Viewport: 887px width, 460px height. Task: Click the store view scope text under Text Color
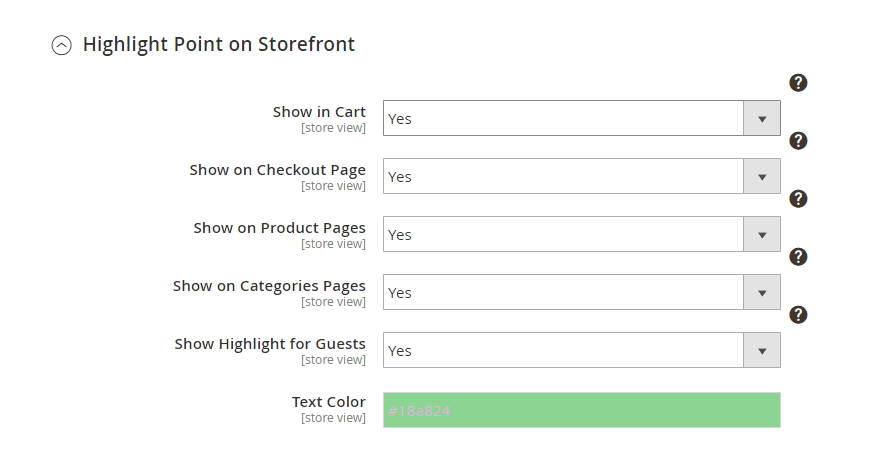point(333,418)
